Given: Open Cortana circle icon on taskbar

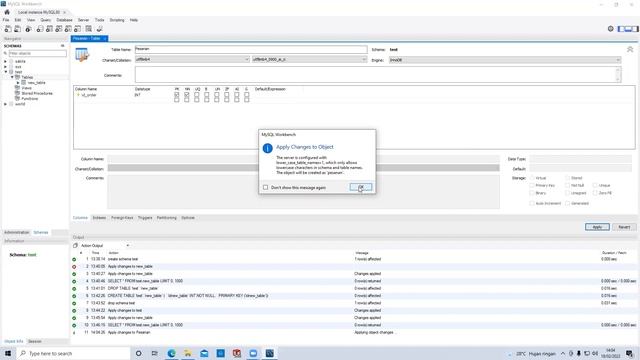Looking at the screenshot, I should [x=138, y=353].
